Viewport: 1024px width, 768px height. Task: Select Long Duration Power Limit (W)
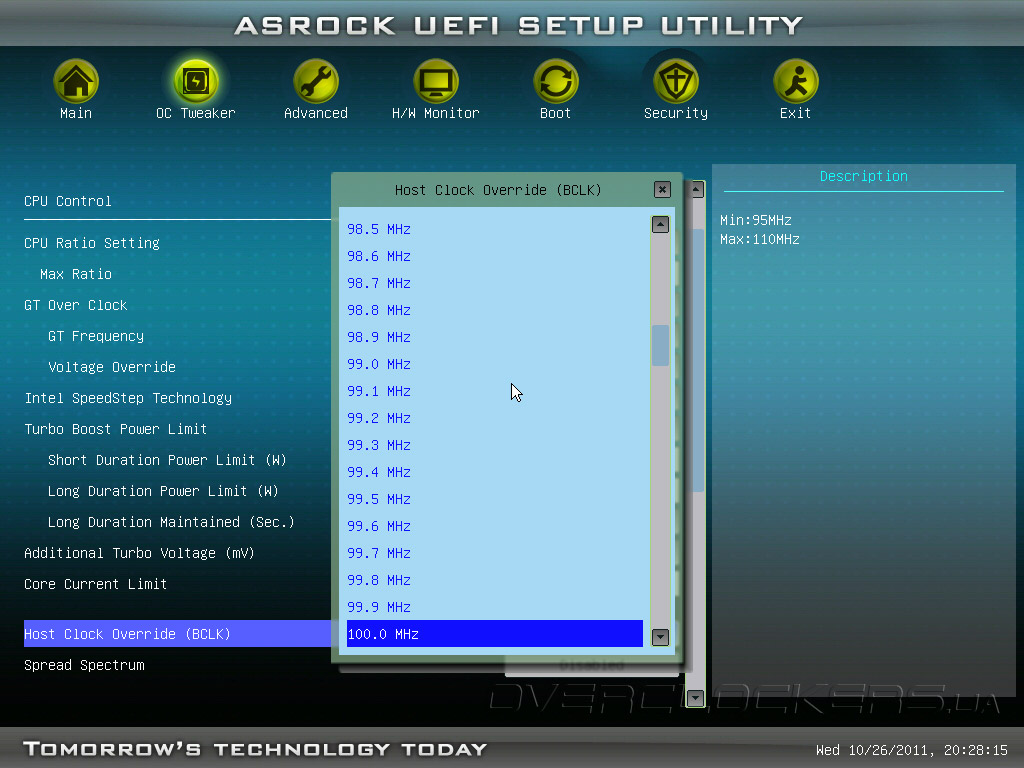click(x=163, y=491)
